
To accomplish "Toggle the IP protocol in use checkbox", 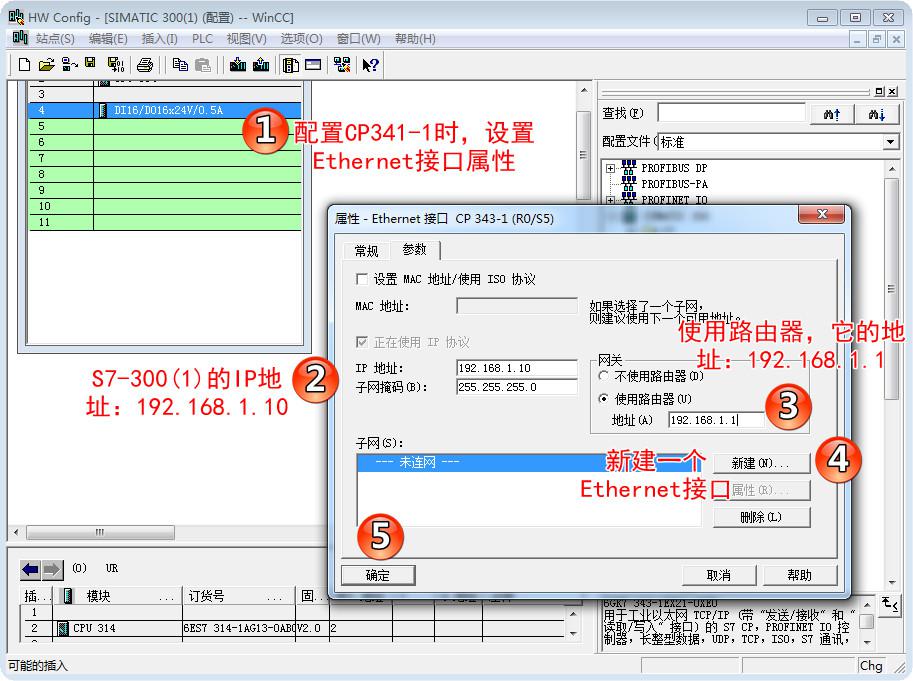I will [362, 342].
